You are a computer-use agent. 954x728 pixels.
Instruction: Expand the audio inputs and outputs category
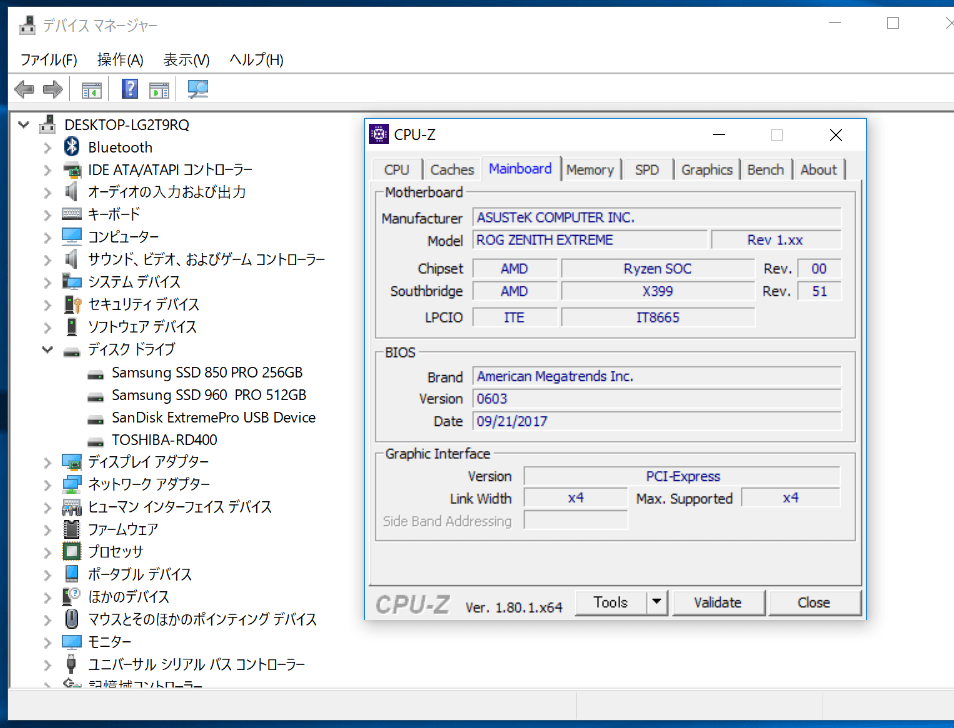pyautogui.click(x=47, y=192)
